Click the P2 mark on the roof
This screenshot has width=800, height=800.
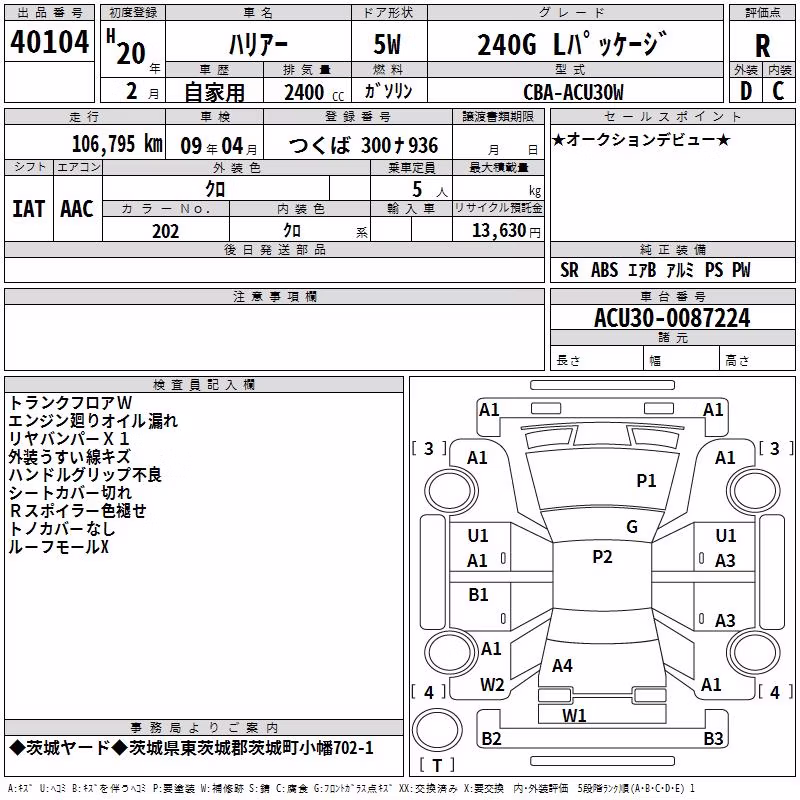coord(602,557)
